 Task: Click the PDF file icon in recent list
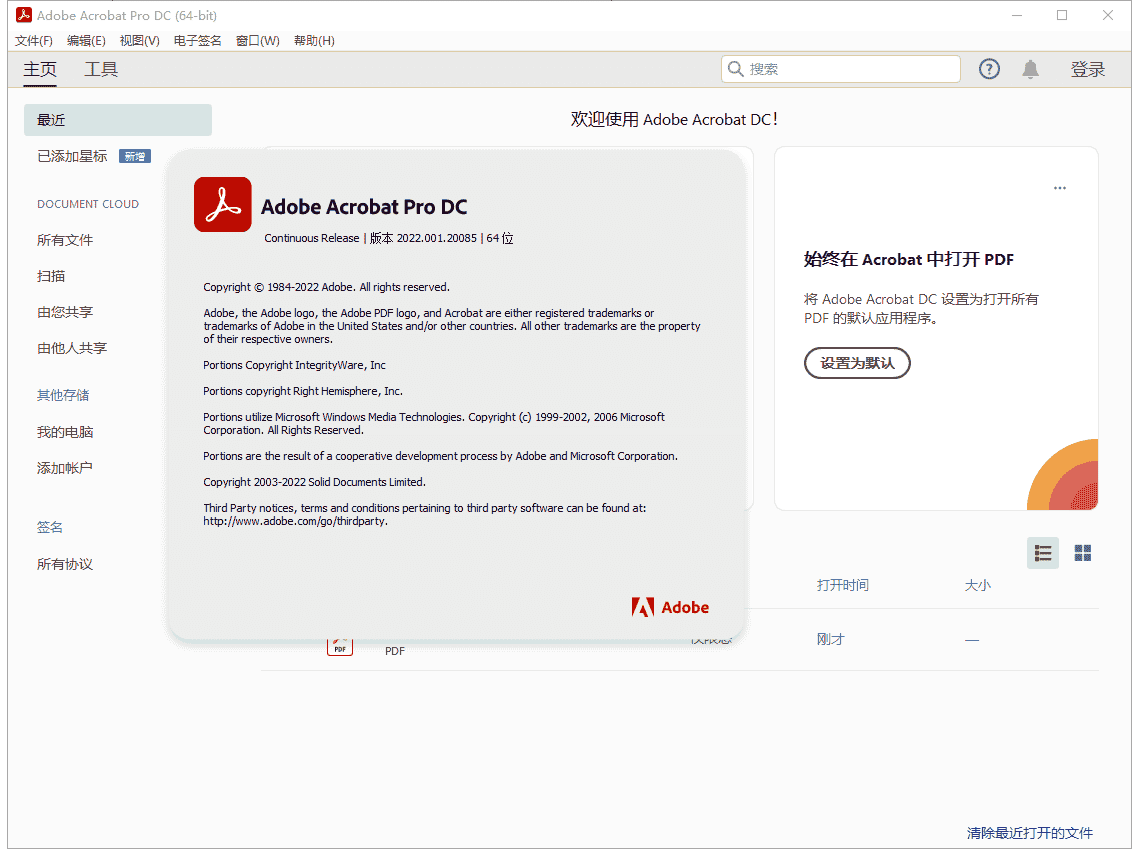340,643
